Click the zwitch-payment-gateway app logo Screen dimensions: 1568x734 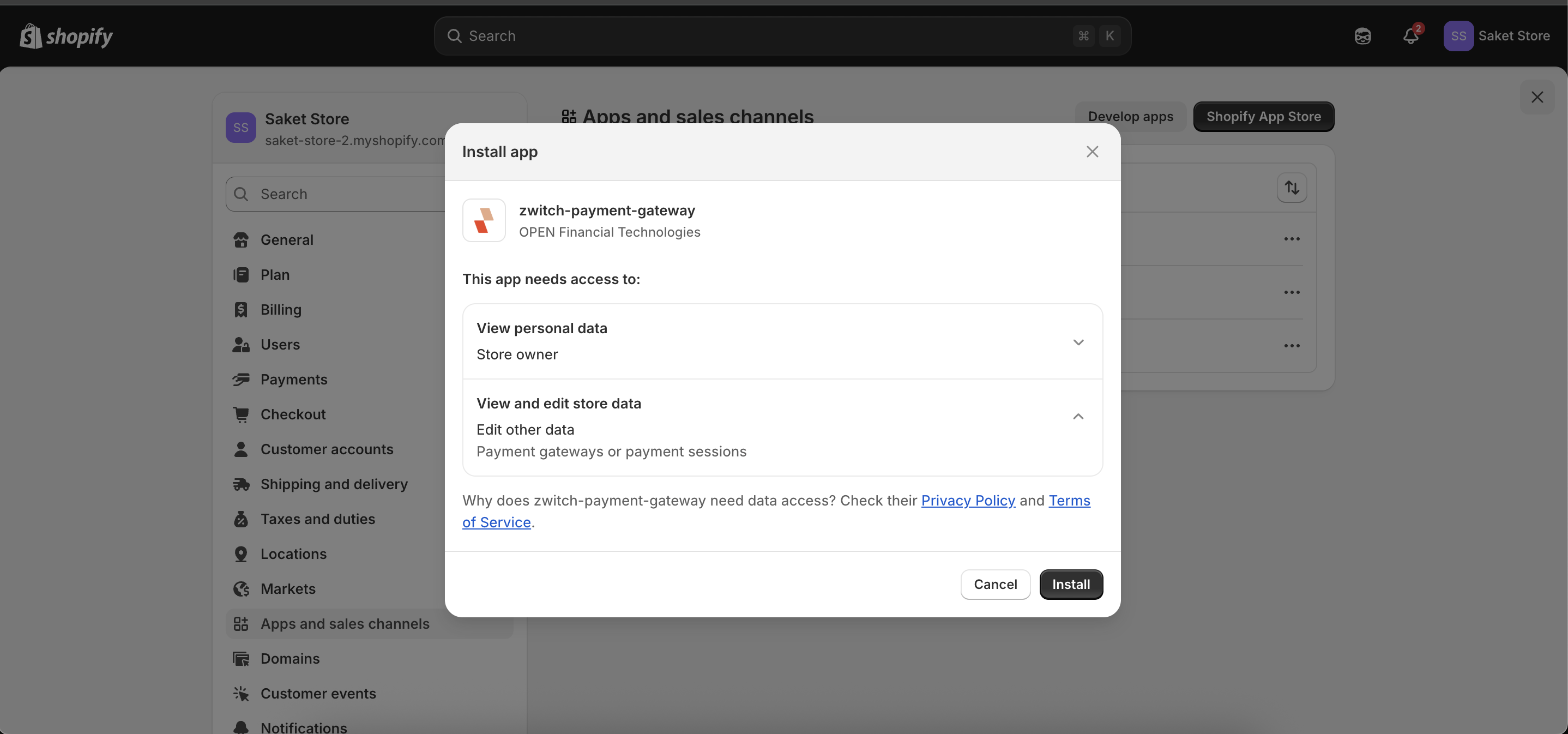(x=484, y=220)
